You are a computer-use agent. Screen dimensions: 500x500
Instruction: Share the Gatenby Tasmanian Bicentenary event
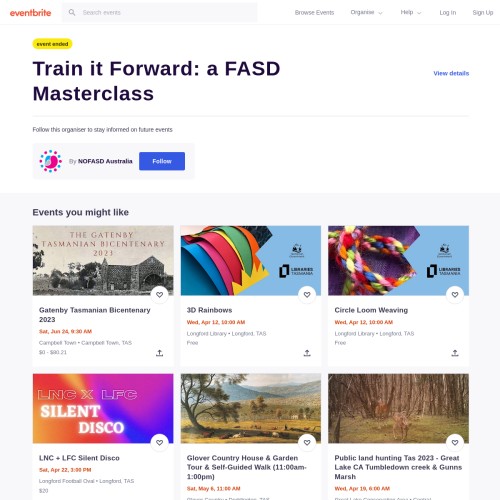point(159,353)
